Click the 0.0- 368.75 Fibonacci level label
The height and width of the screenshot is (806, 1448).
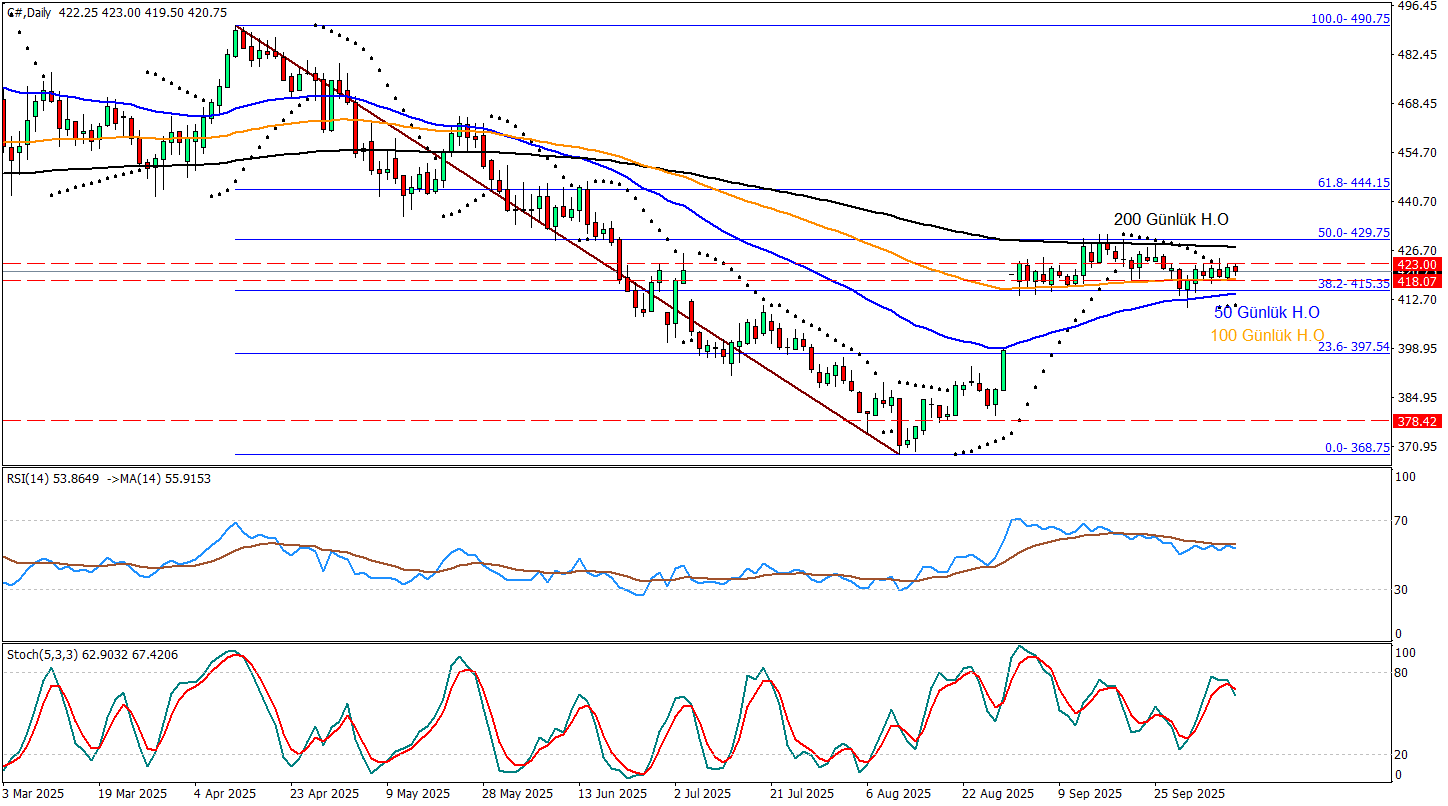coord(1357,448)
